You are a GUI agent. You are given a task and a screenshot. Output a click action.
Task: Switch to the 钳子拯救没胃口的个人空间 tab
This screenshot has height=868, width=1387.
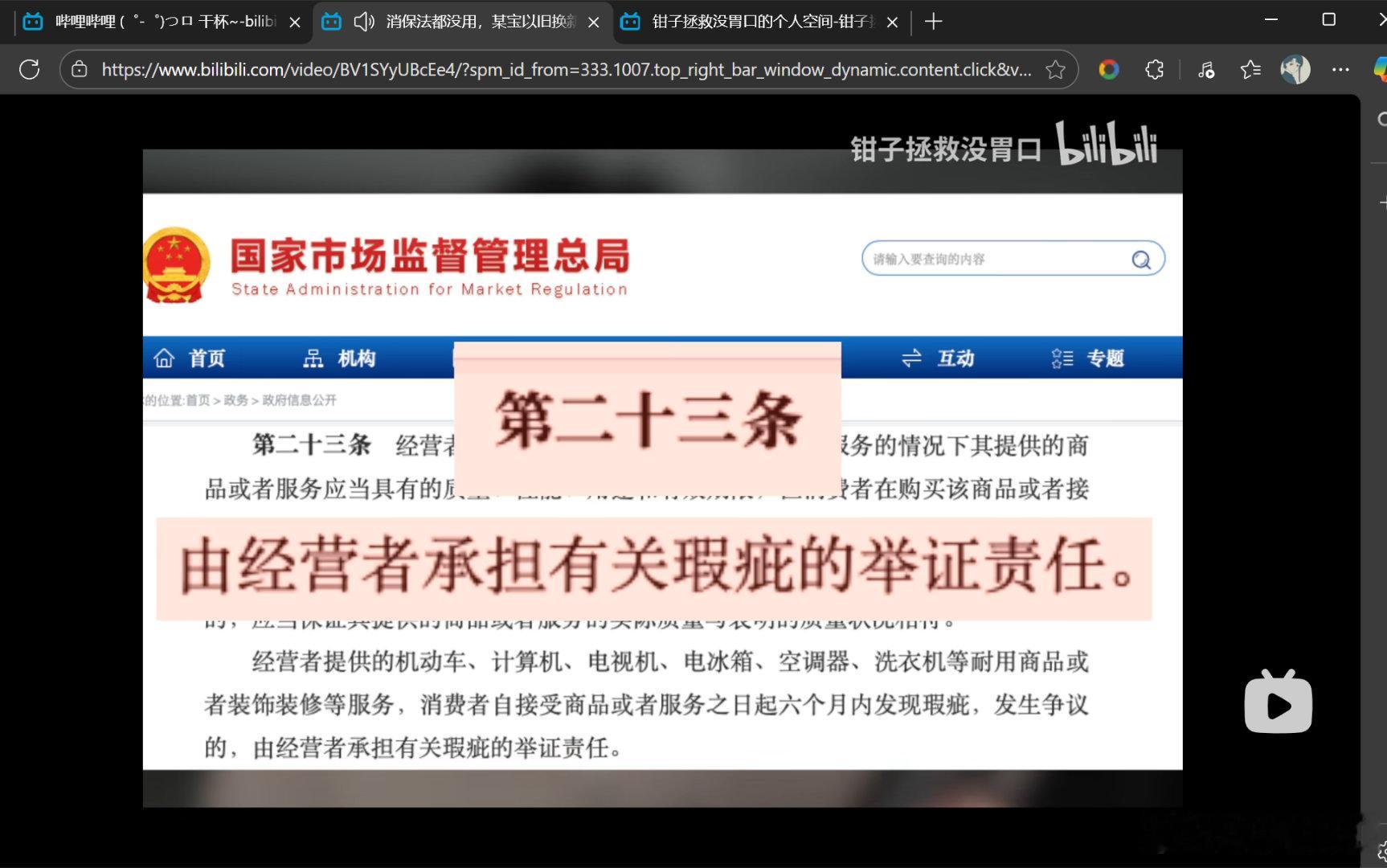[x=762, y=22]
